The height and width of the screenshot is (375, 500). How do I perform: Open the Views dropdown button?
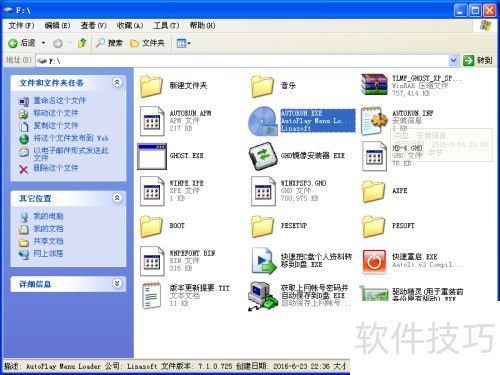point(183,43)
